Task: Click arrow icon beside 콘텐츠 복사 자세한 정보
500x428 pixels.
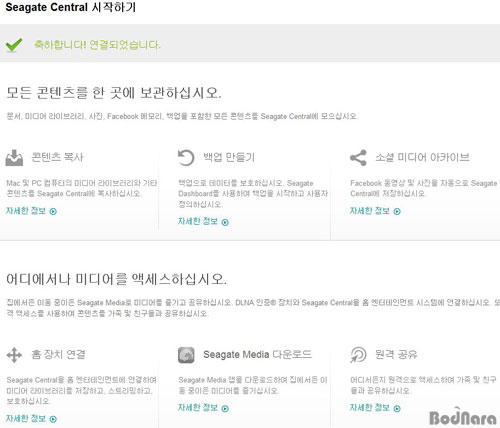Action: (x=53, y=211)
